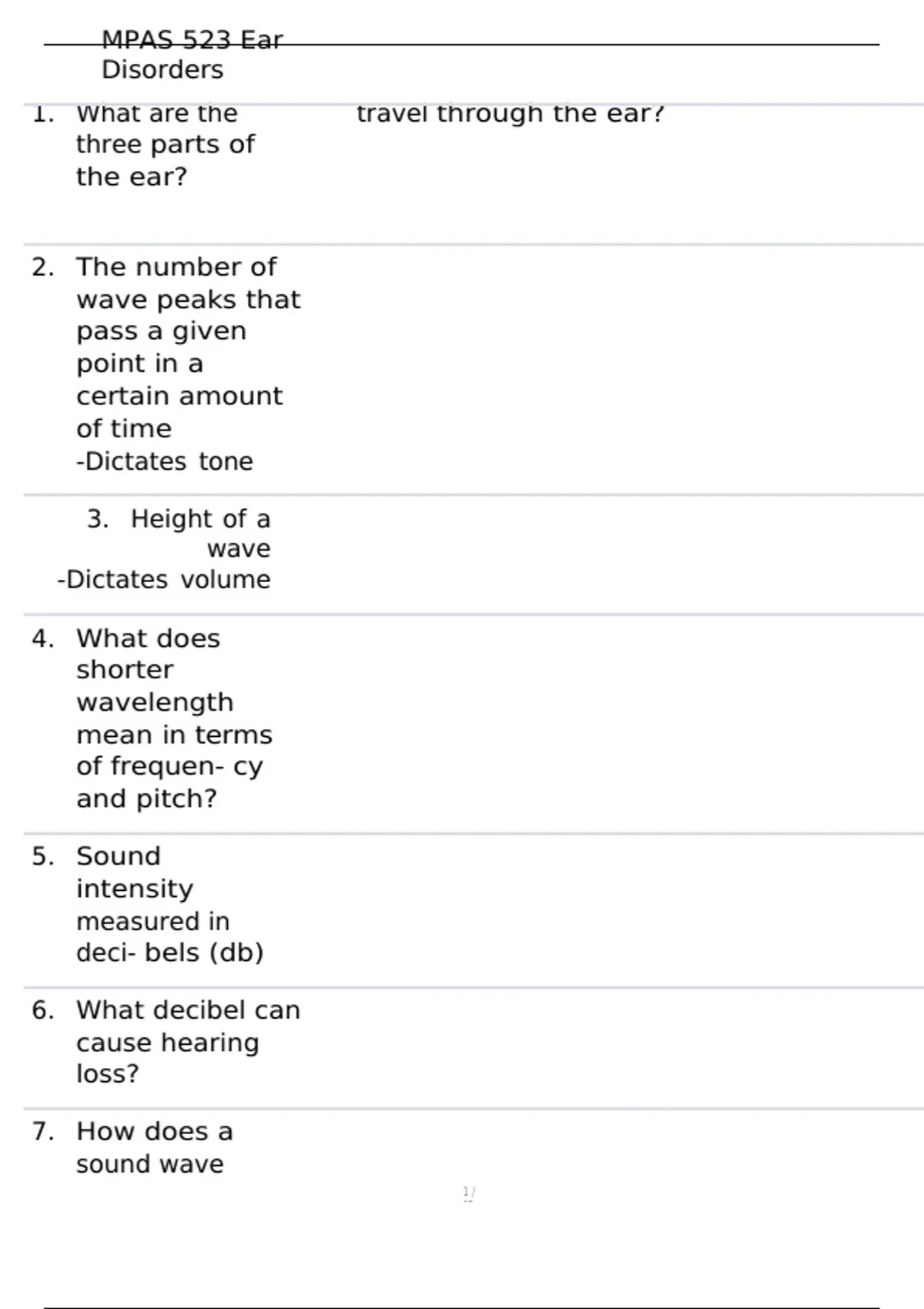Click the "How does a" line
This screenshot has height=1309, width=924.
point(154,1131)
